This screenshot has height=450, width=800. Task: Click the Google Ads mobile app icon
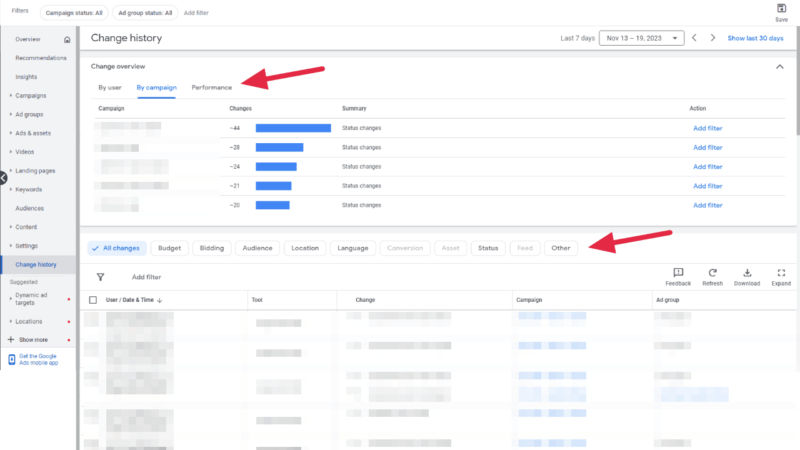tap(12, 360)
